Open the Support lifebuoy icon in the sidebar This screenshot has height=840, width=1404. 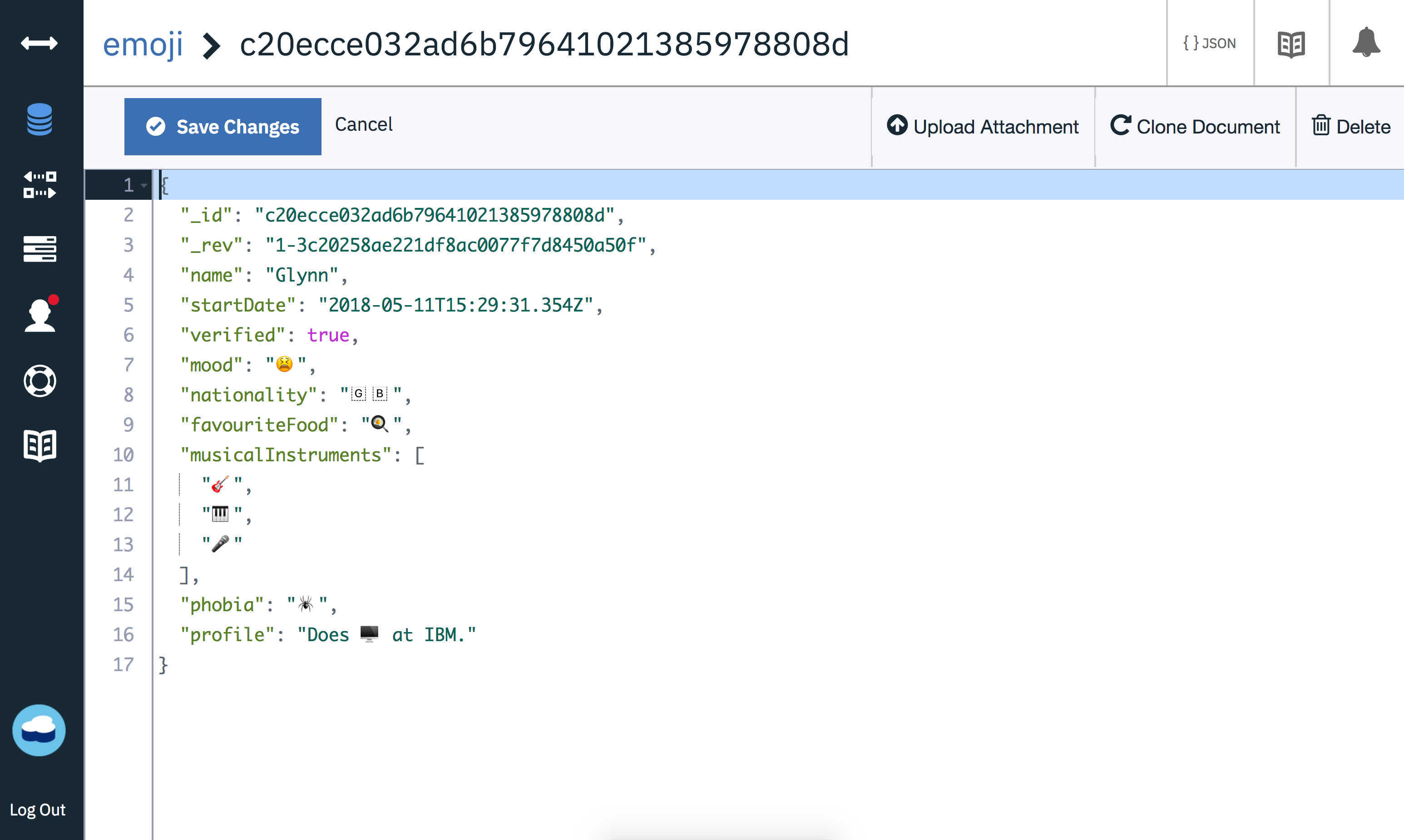point(40,381)
